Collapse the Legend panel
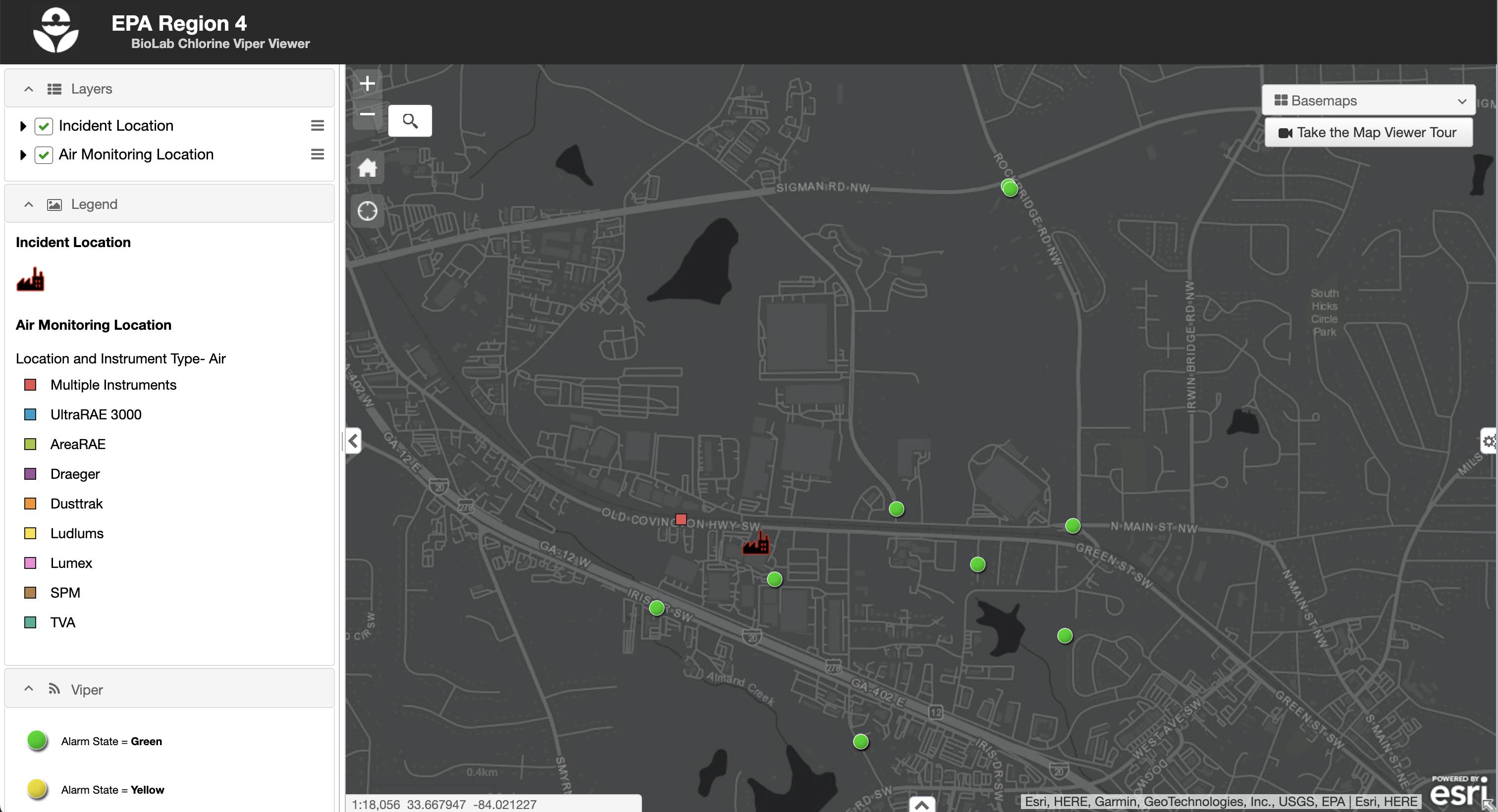This screenshot has width=1498, height=812. pos(28,204)
